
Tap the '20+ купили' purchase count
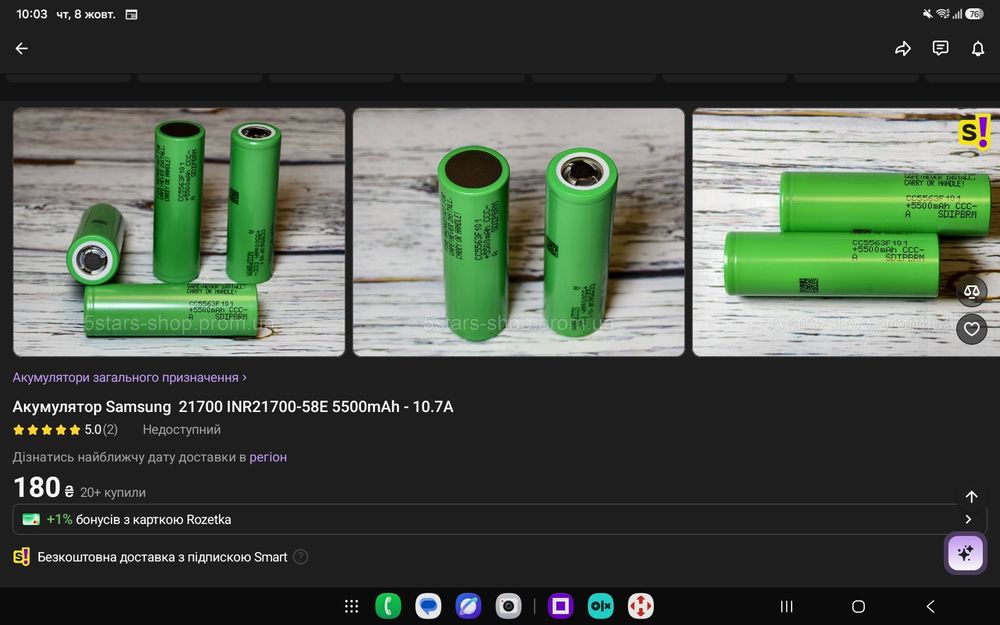coord(113,492)
